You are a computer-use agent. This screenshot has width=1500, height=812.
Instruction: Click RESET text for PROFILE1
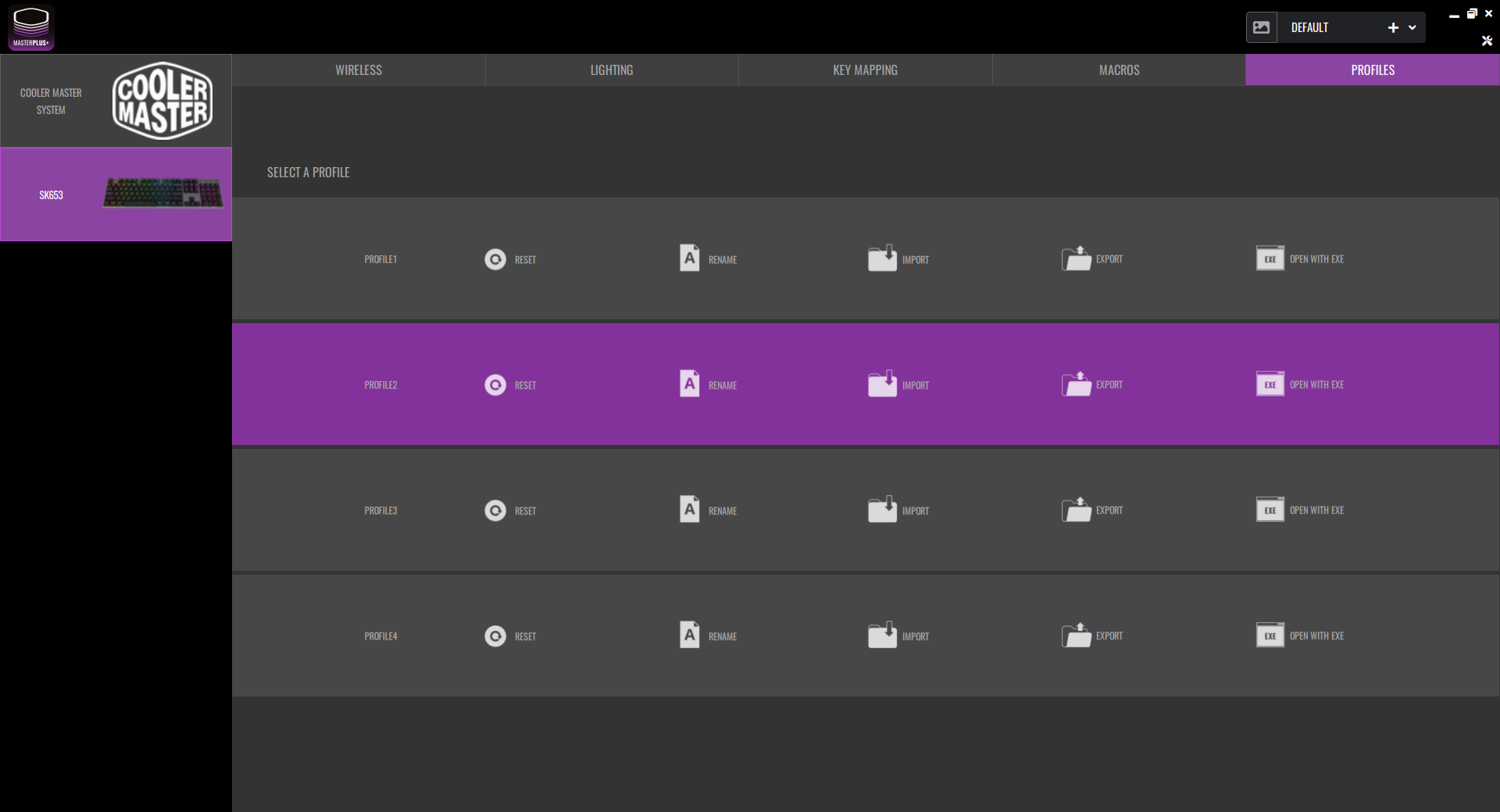point(525,260)
